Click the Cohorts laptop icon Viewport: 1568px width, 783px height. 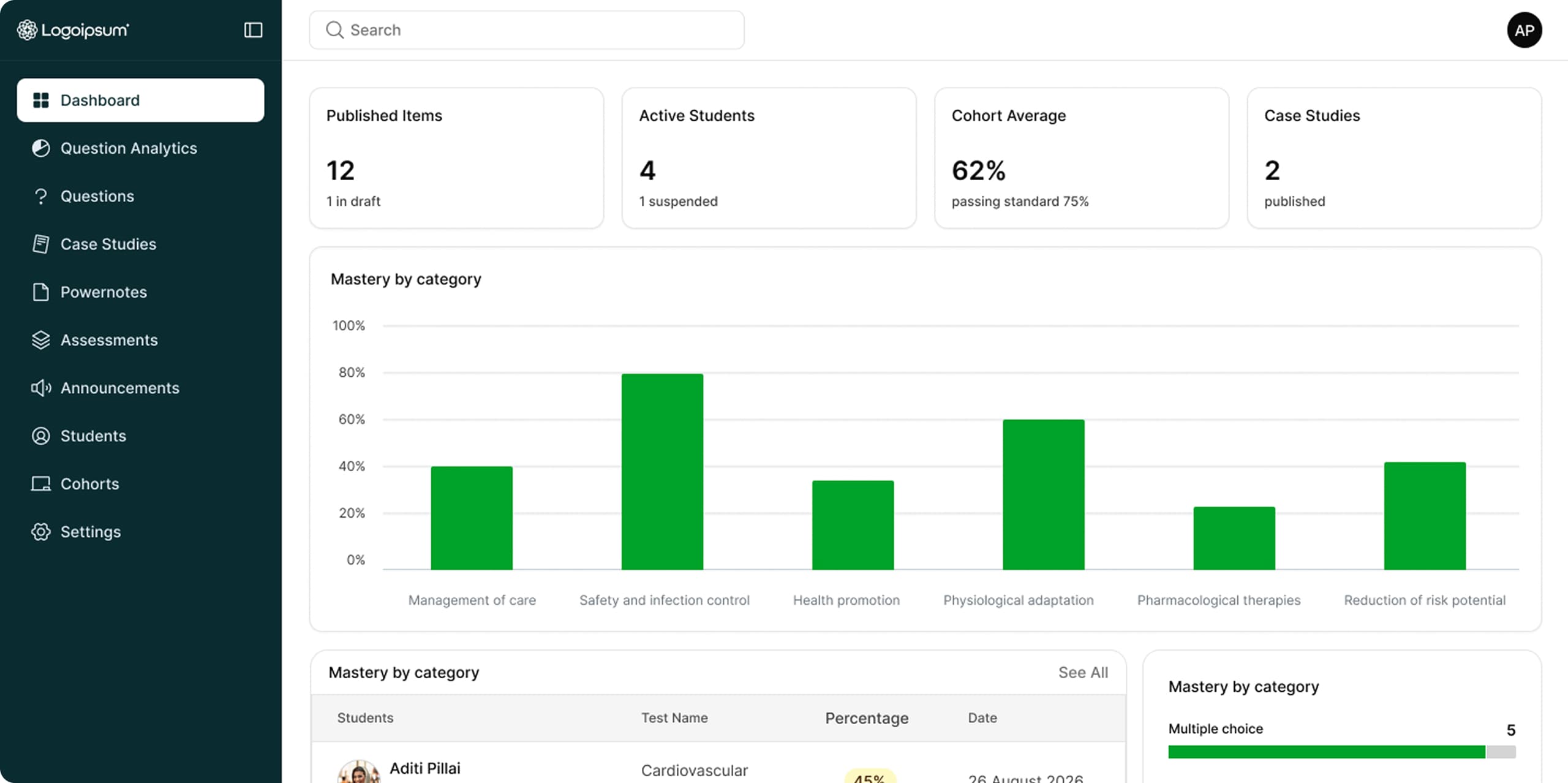[x=41, y=484]
